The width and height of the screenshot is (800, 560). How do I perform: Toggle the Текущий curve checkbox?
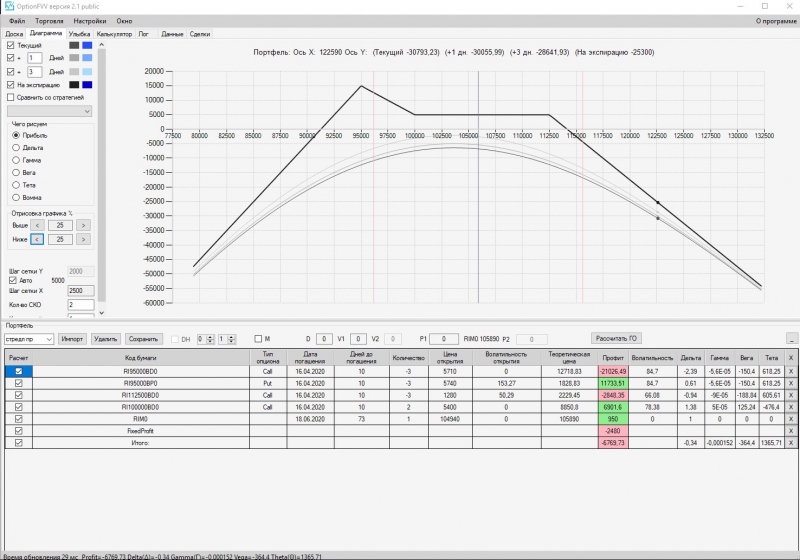coord(11,45)
